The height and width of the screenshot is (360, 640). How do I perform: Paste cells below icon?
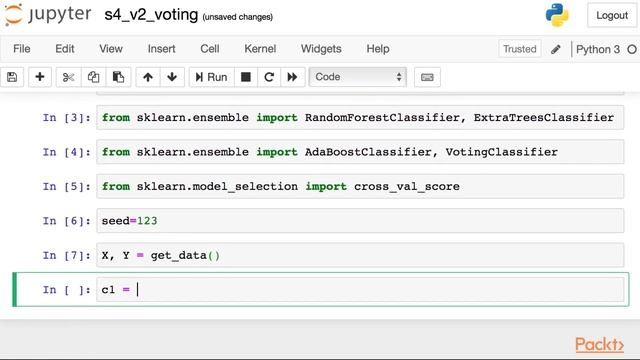pos(118,77)
